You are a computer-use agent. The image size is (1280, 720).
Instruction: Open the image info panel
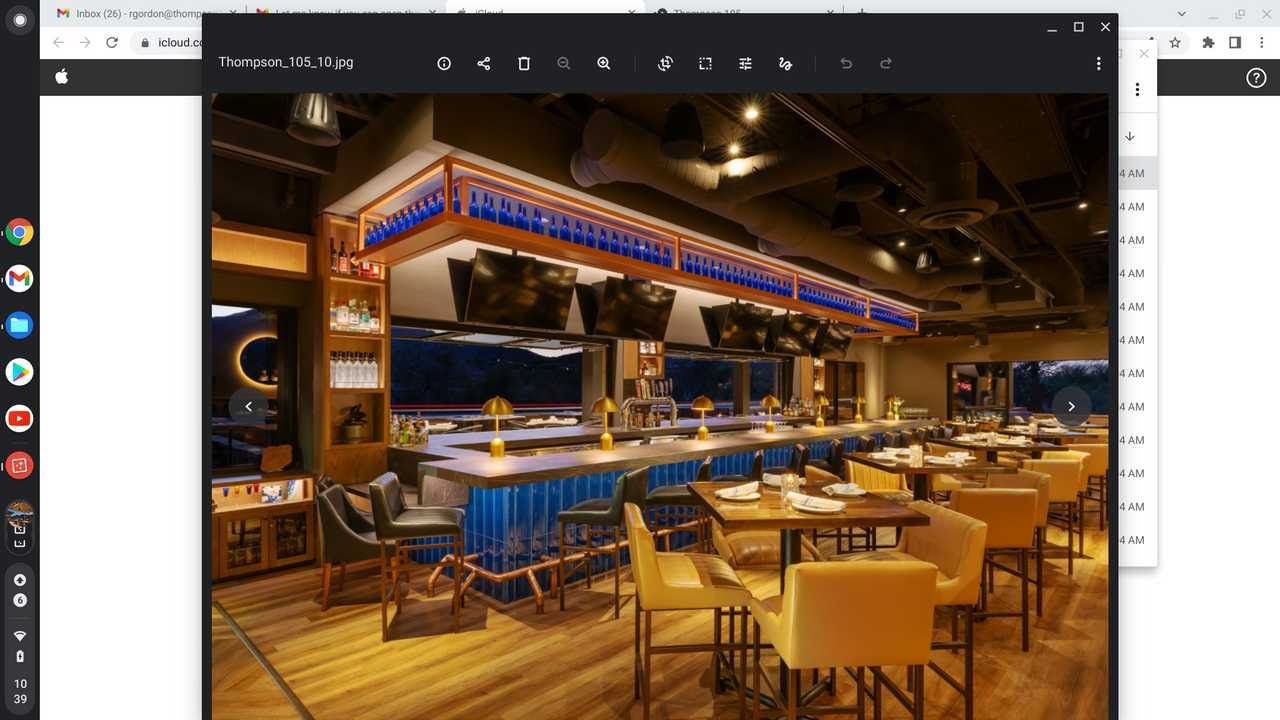[x=444, y=63]
